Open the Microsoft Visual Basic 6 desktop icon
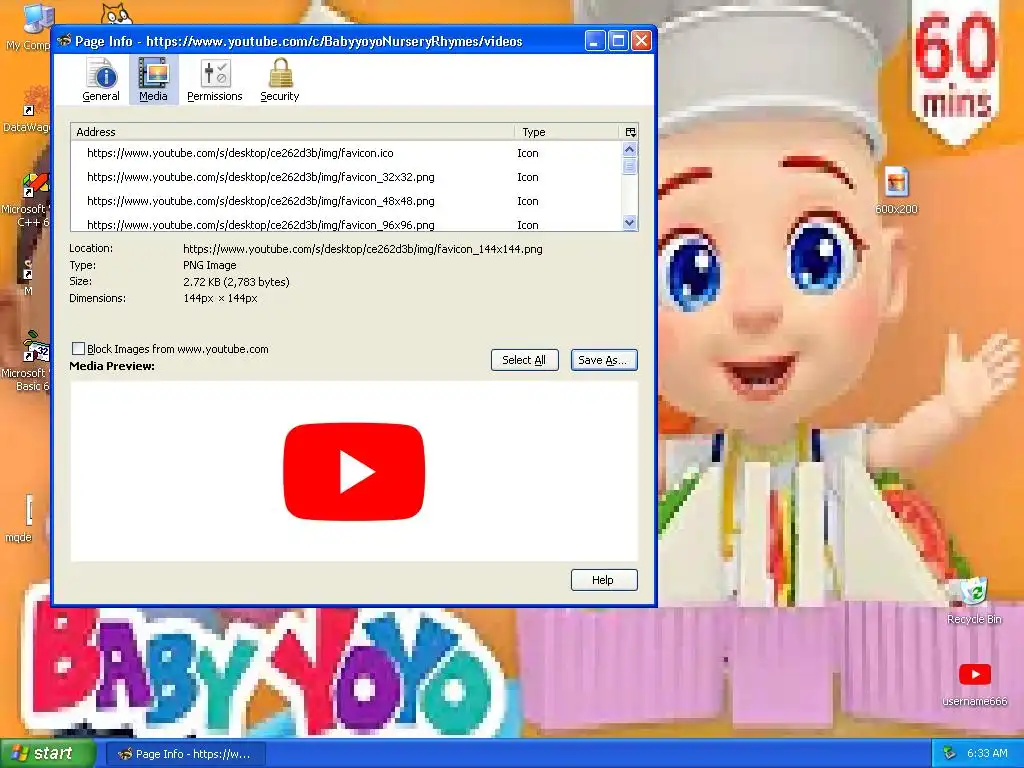The height and width of the screenshot is (768, 1024). [x=29, y=361]
